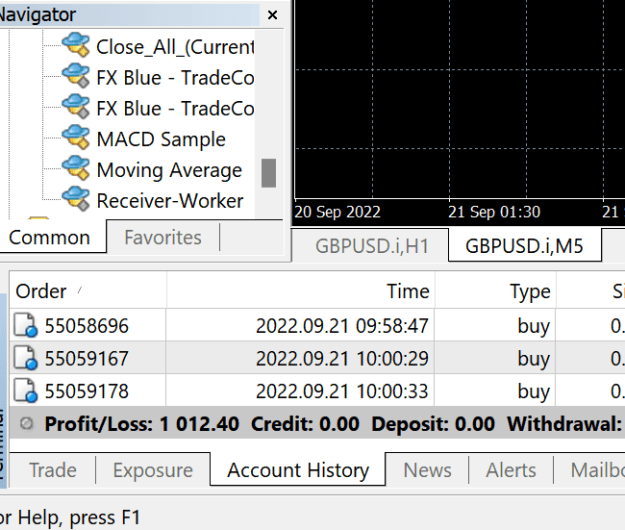Select the Account History tab
Image resolution: width=625 pixels, height=530 pixels.
click(298, 470)
